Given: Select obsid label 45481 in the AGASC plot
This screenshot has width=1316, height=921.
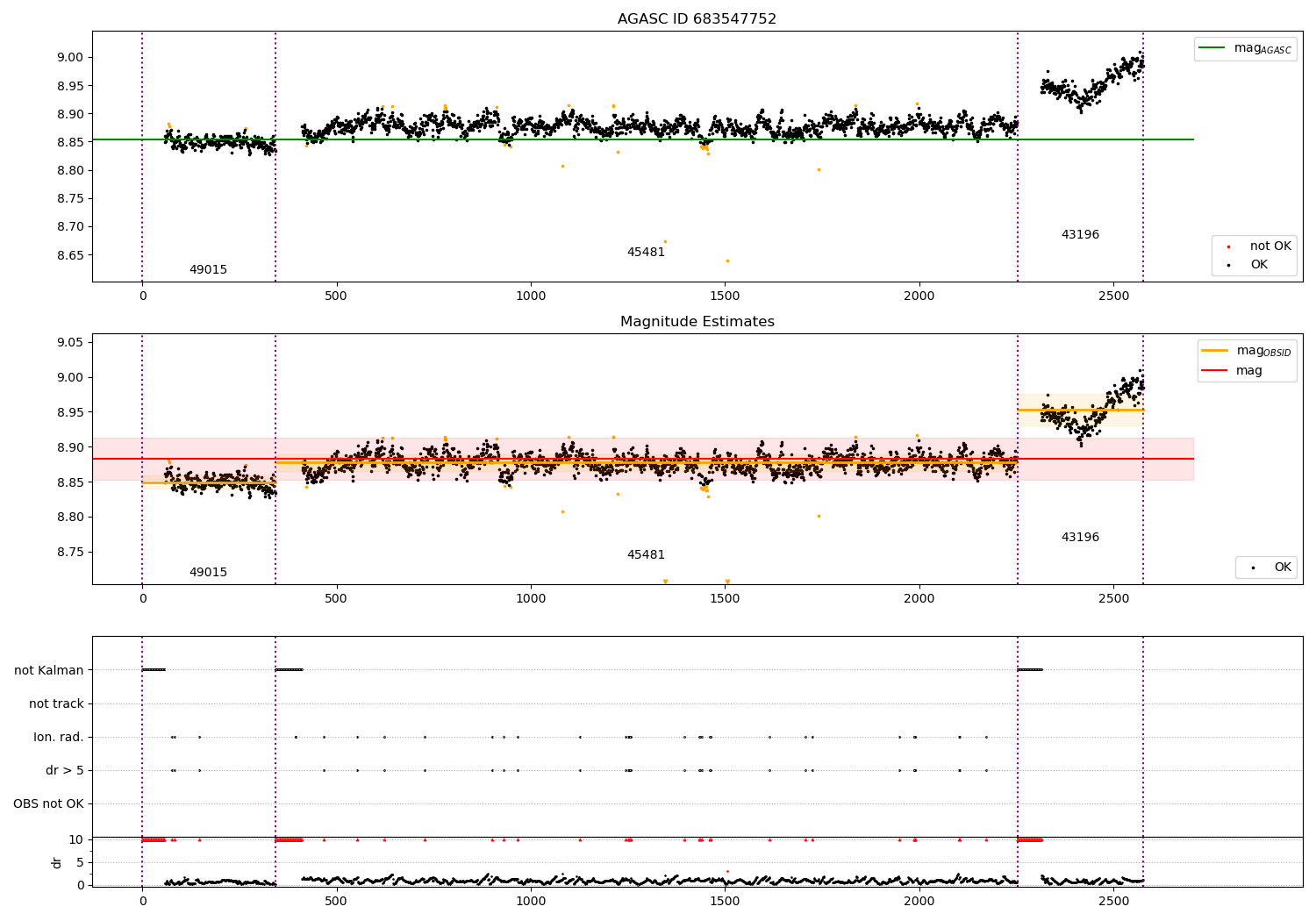Looking at the screenshot, I should click(646, 253).
